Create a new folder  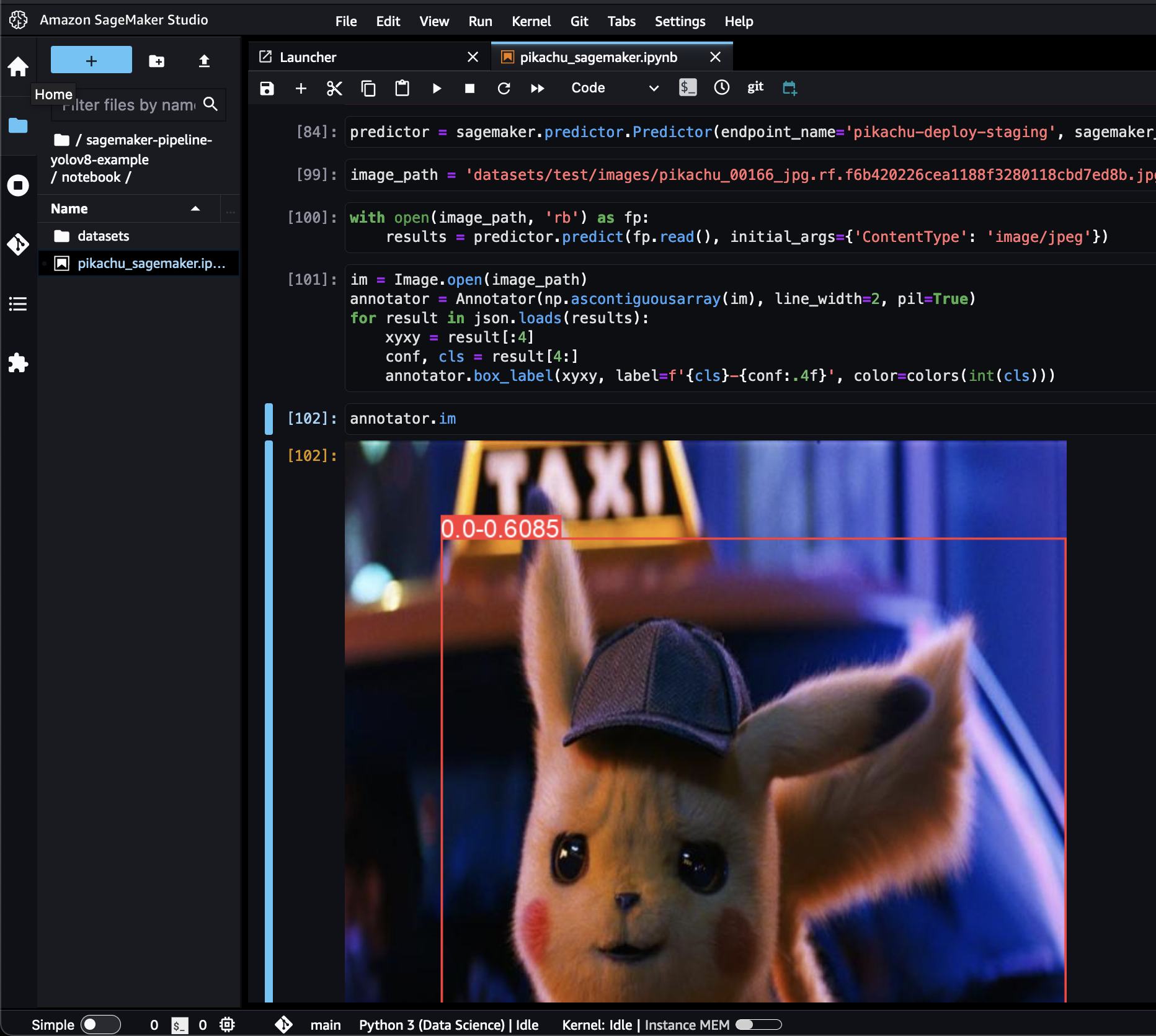[x=157, y=61]
